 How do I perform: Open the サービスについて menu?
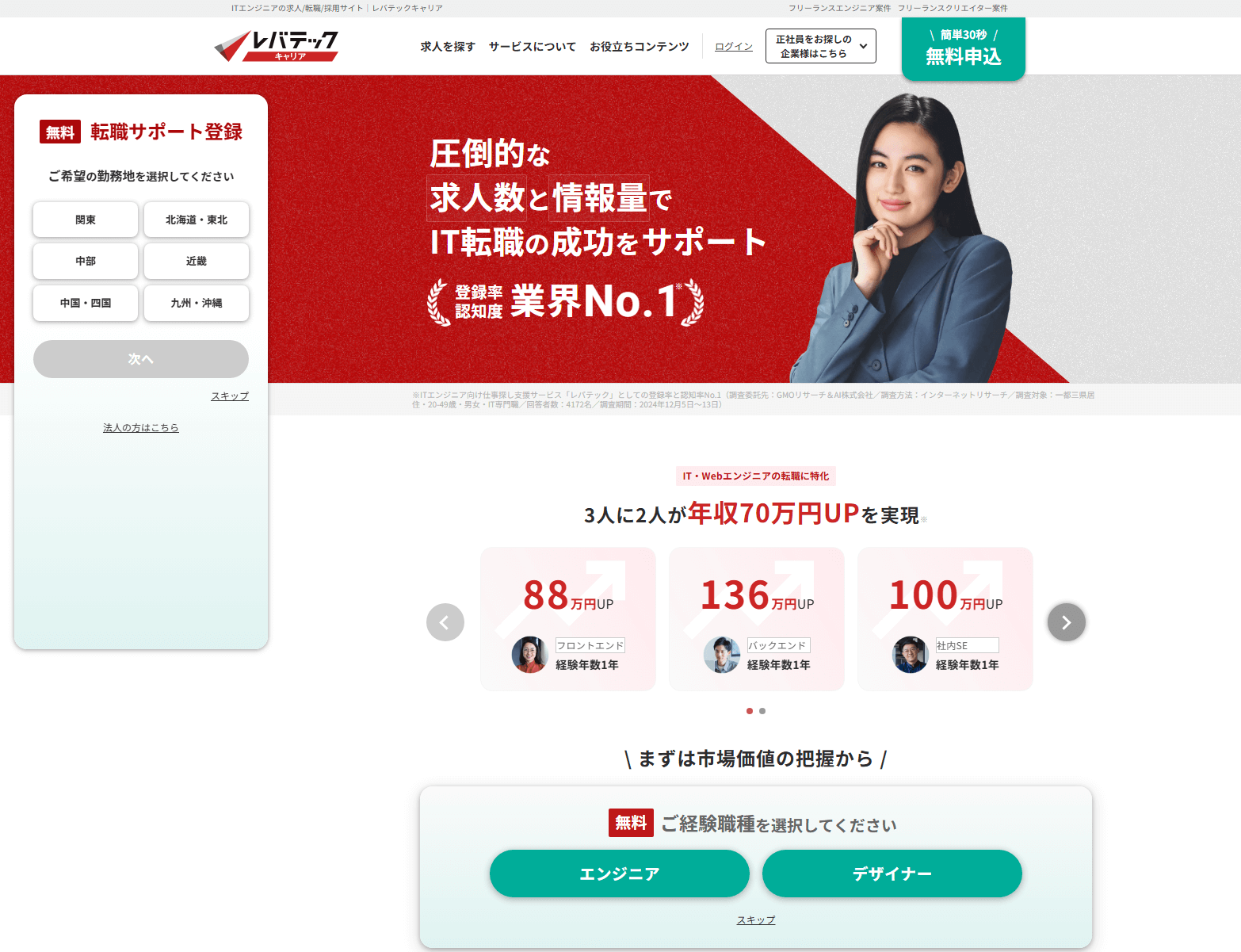click(x=533, y=47)
